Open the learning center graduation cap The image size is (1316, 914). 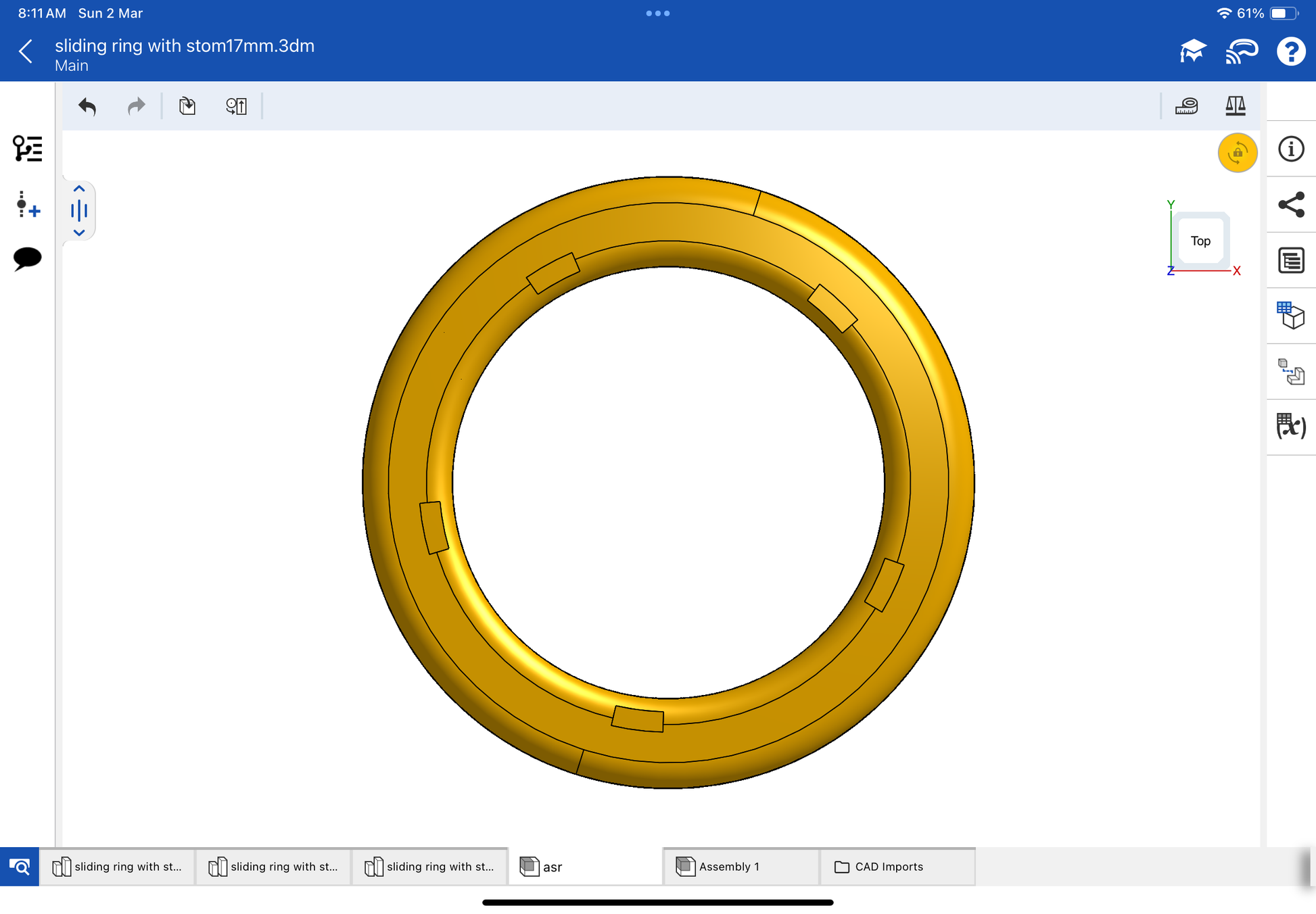pos(1192,51)
